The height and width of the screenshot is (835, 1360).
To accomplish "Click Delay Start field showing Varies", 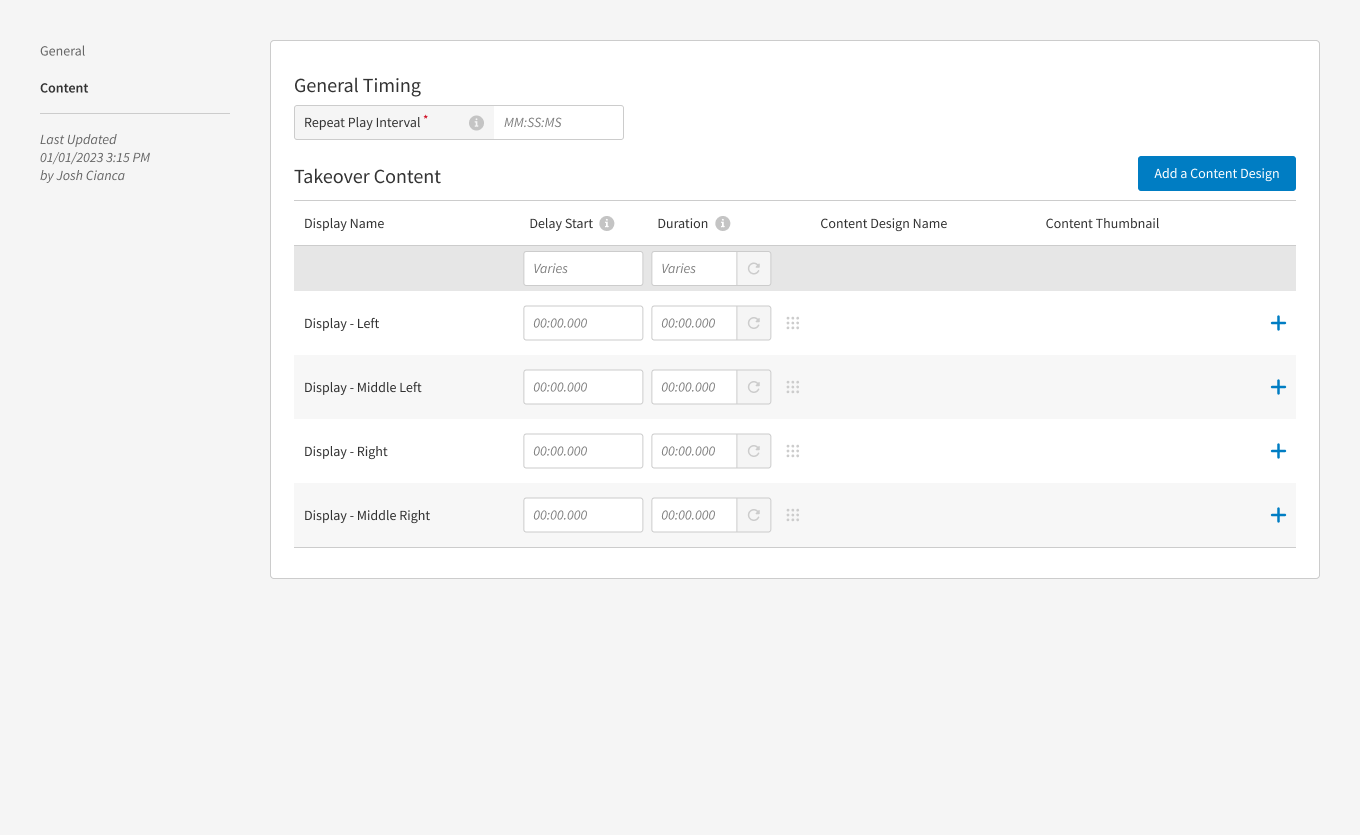I will pos(583,269).
